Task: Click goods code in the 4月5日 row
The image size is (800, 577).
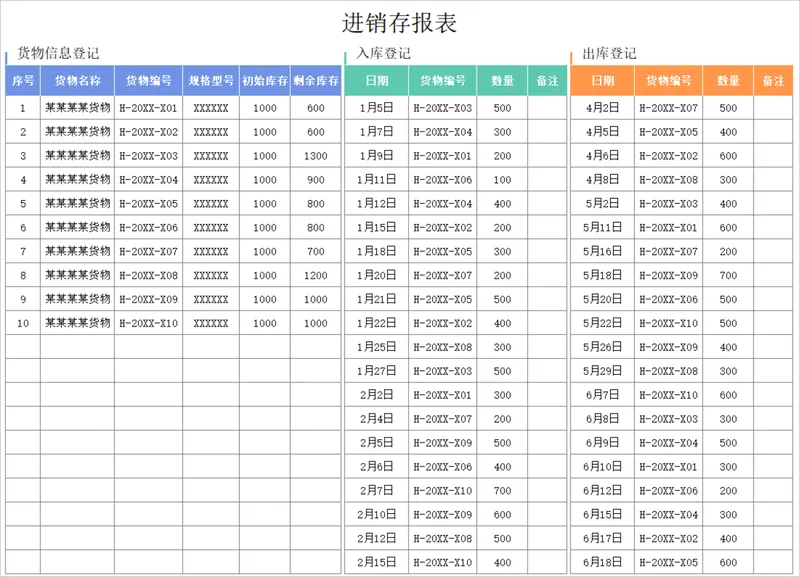Action: [x=668, y=132]
